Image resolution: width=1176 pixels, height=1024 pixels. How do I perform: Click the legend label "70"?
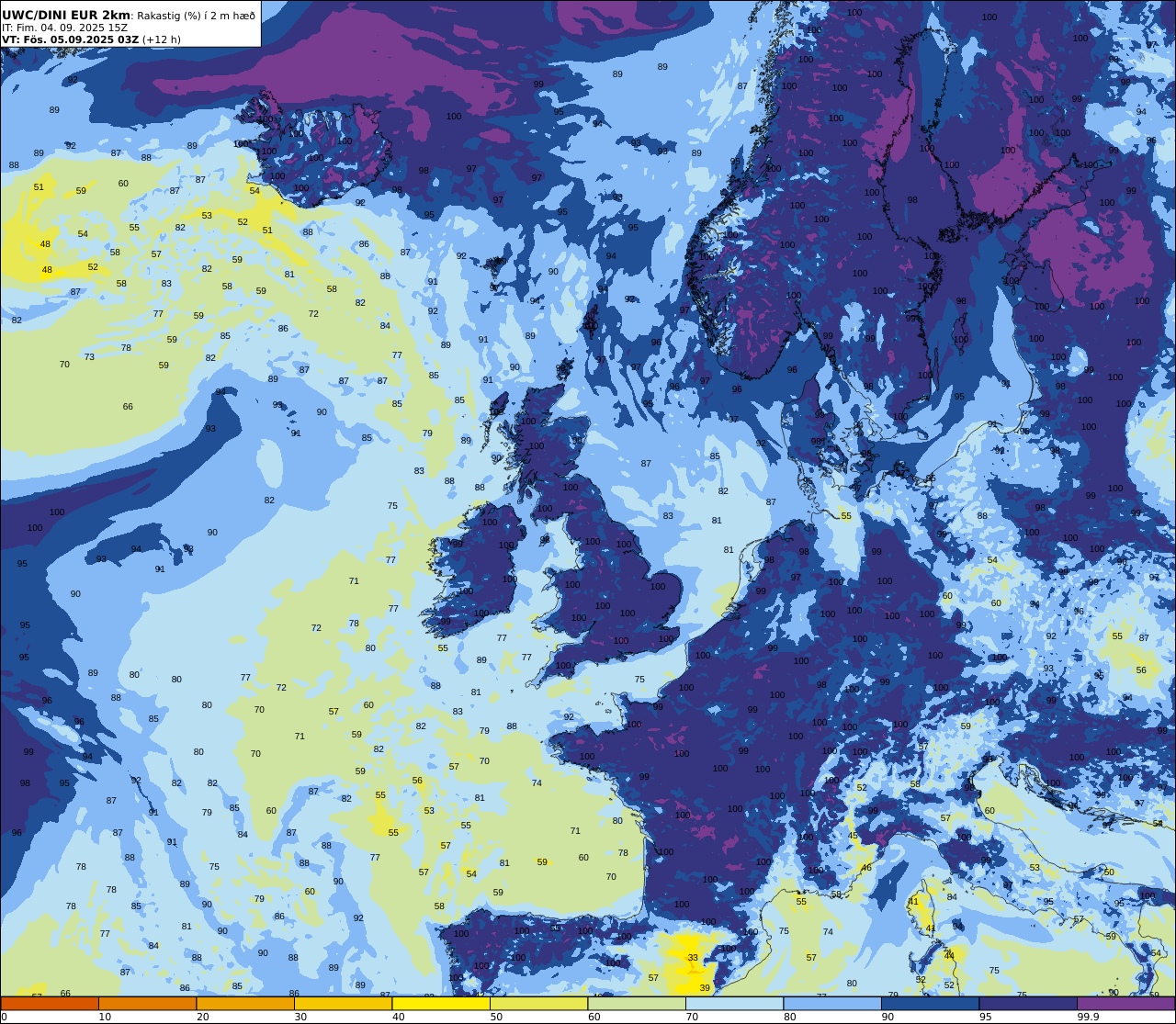(x=692, y=1017)
